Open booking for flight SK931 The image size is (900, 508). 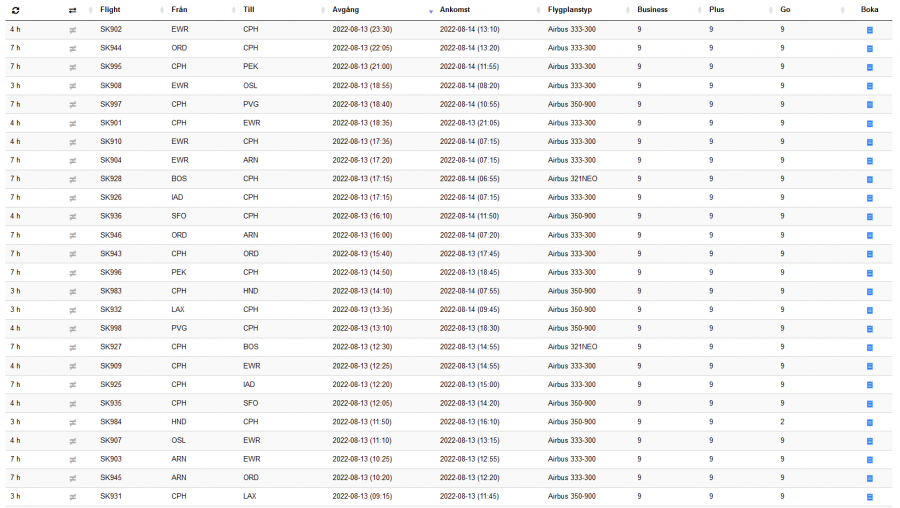click(869, 497)
